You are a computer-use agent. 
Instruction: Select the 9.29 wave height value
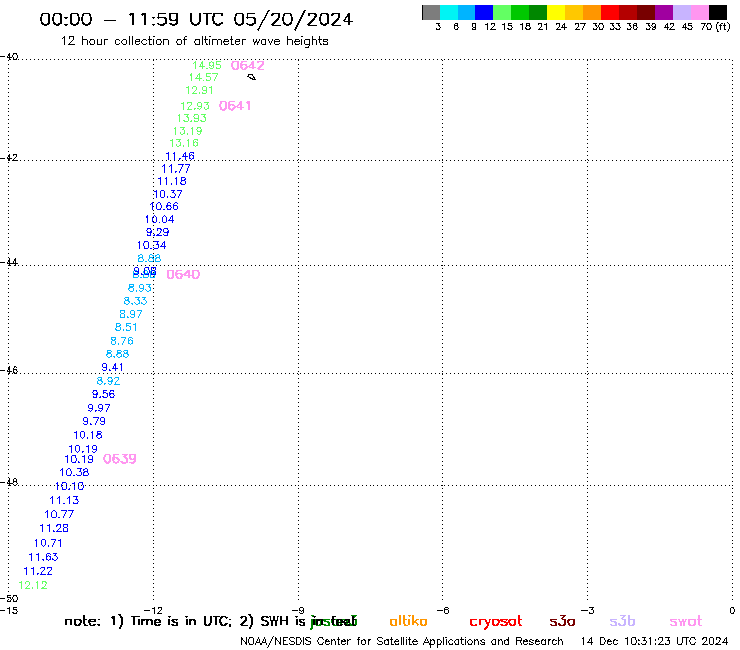point(158,232)
